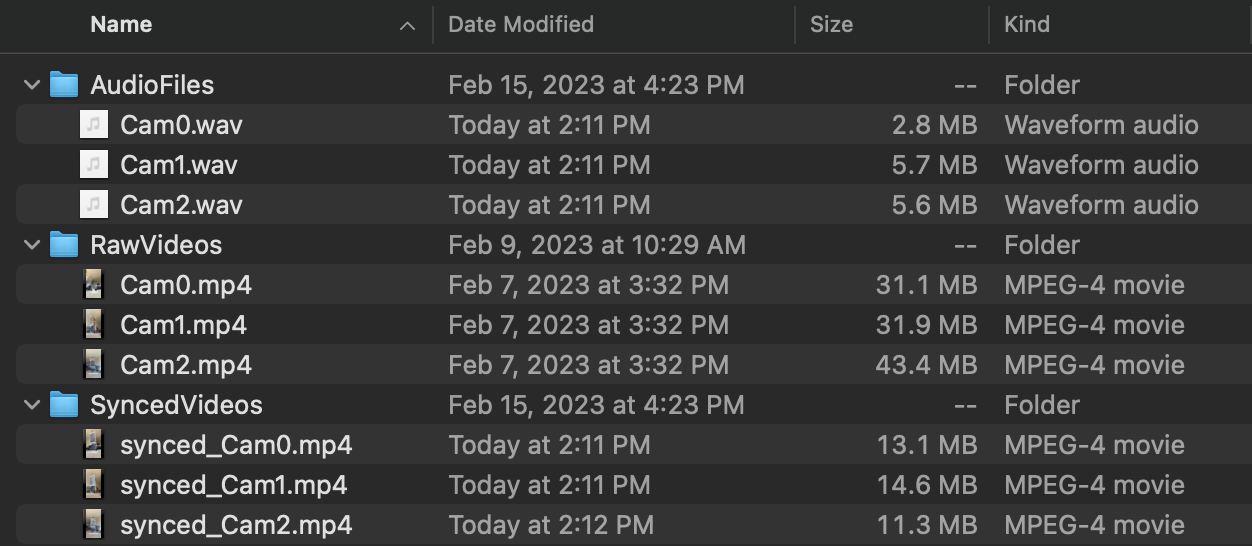Select the Cam2.mp4 file name

click(x=186, y=365)
